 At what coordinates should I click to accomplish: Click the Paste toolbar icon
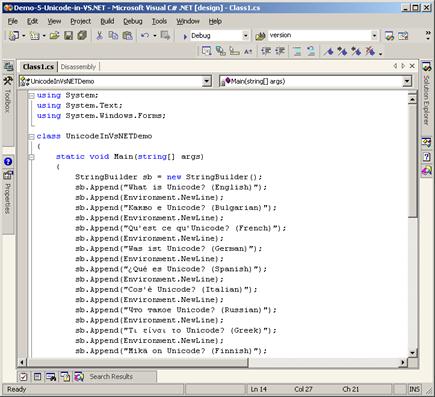coord(128,35)
